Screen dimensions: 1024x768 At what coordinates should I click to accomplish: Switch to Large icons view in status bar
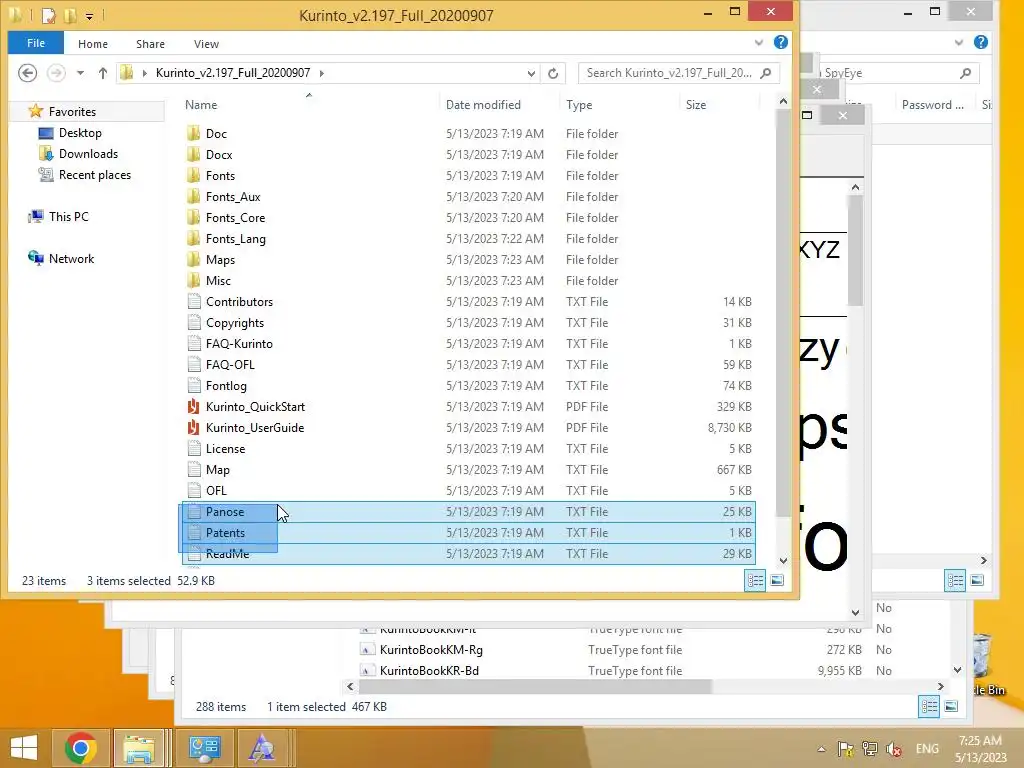[777, 581]
